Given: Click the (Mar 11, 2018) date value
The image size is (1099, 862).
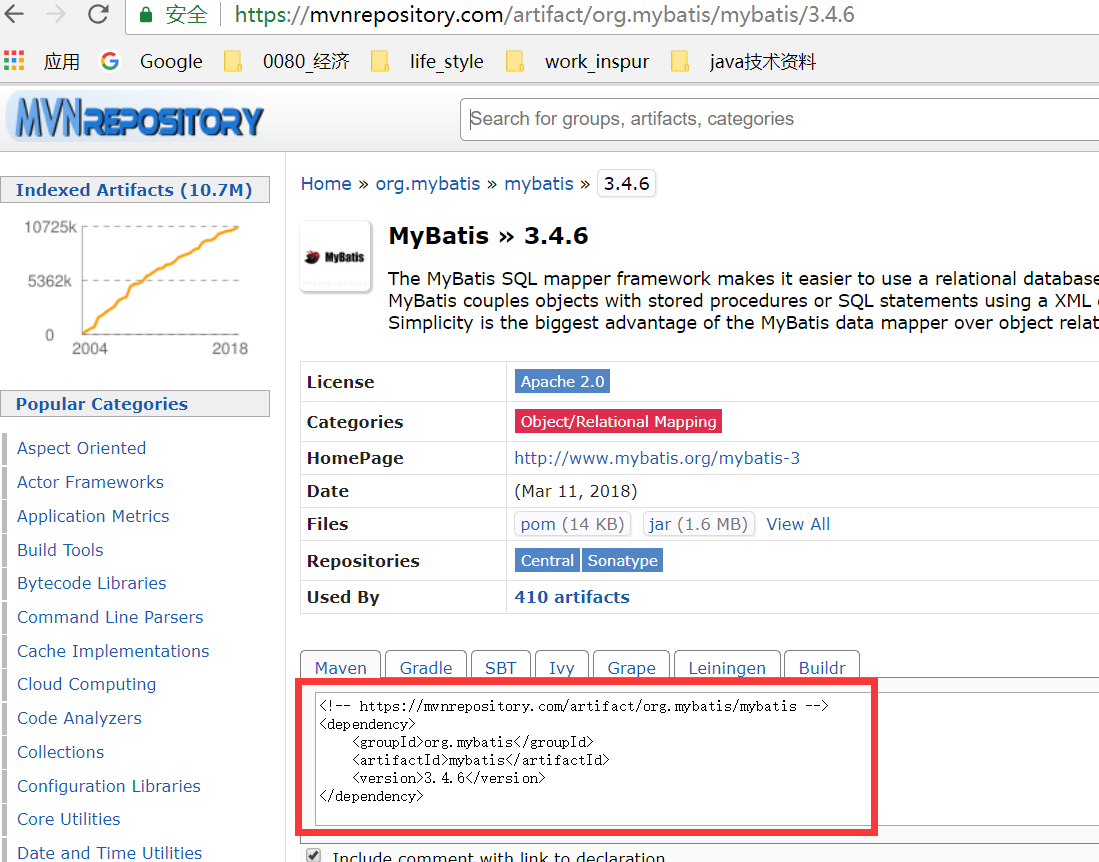Looking at the screenshot, I should (x=575, y=491).
